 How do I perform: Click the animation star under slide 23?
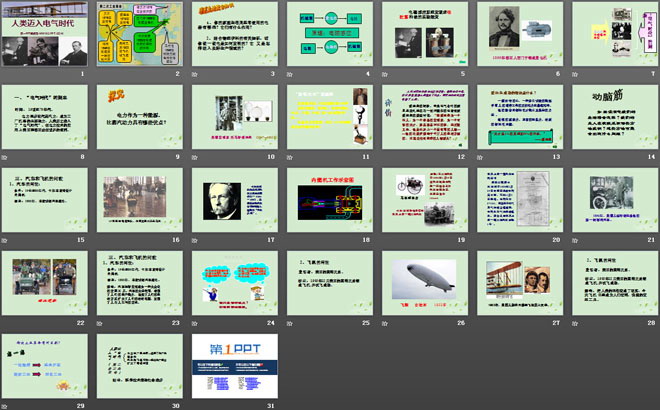[x=99, y=323]
